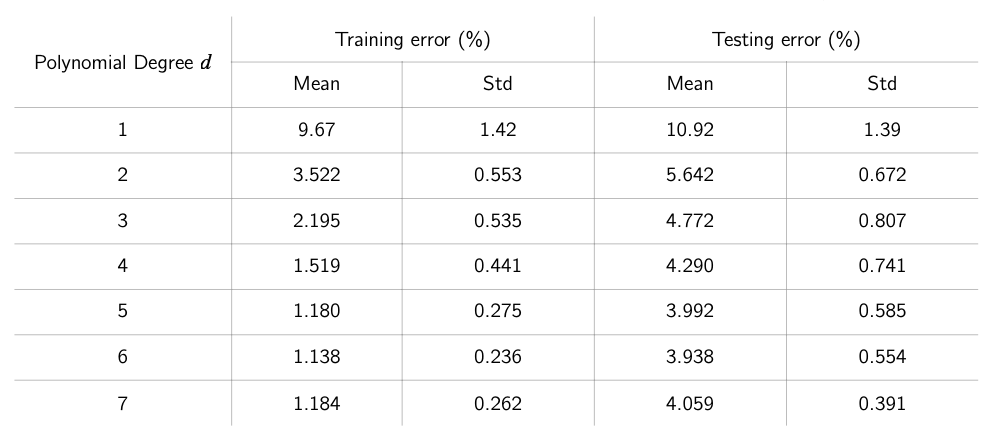Image resolution: width=992 pixels, height=430 pixels.
Task: Click the testing mean value 3.992
Action: 690,312
